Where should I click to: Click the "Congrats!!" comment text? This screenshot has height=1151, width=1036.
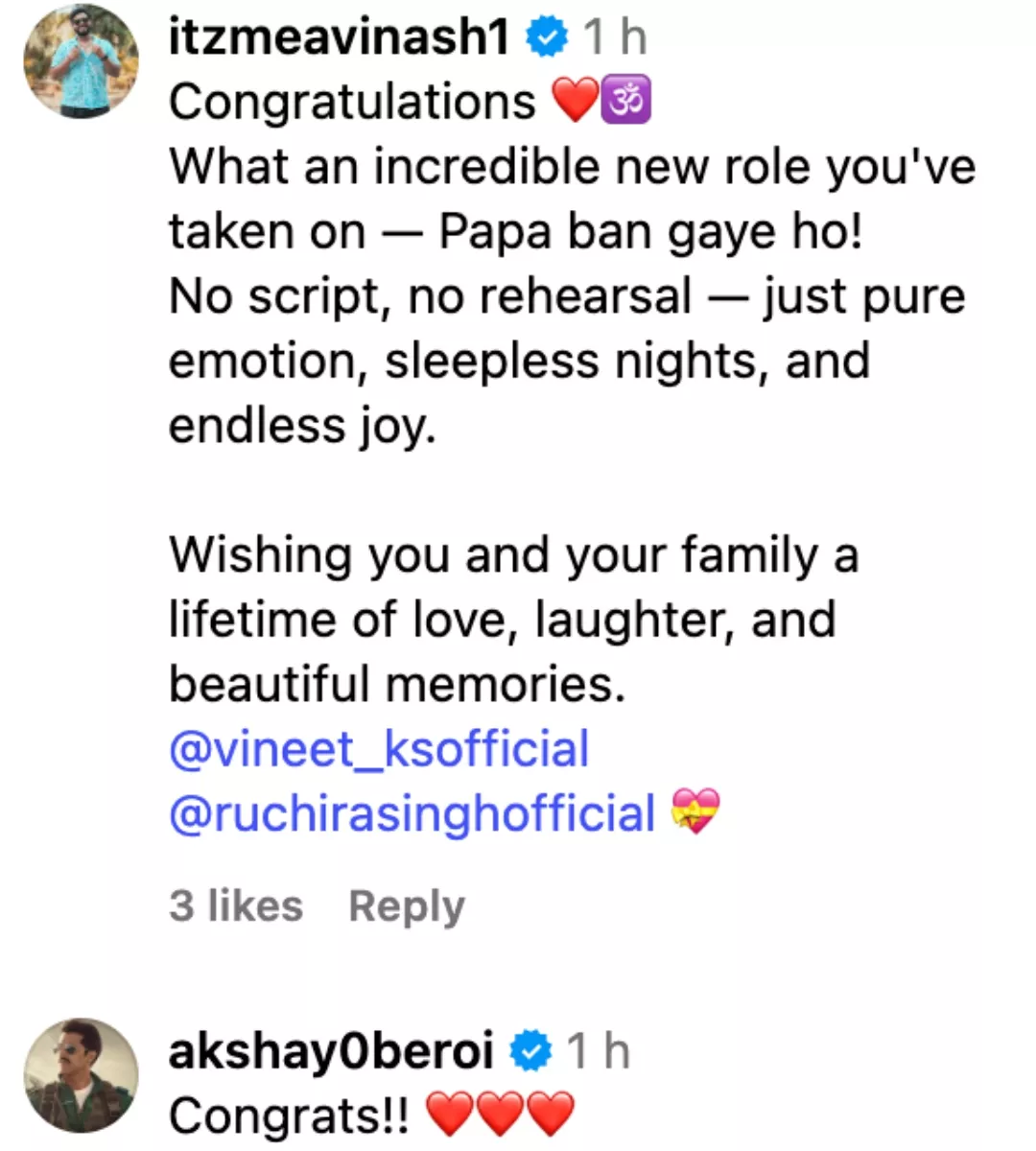click(x=289, y=1116)
